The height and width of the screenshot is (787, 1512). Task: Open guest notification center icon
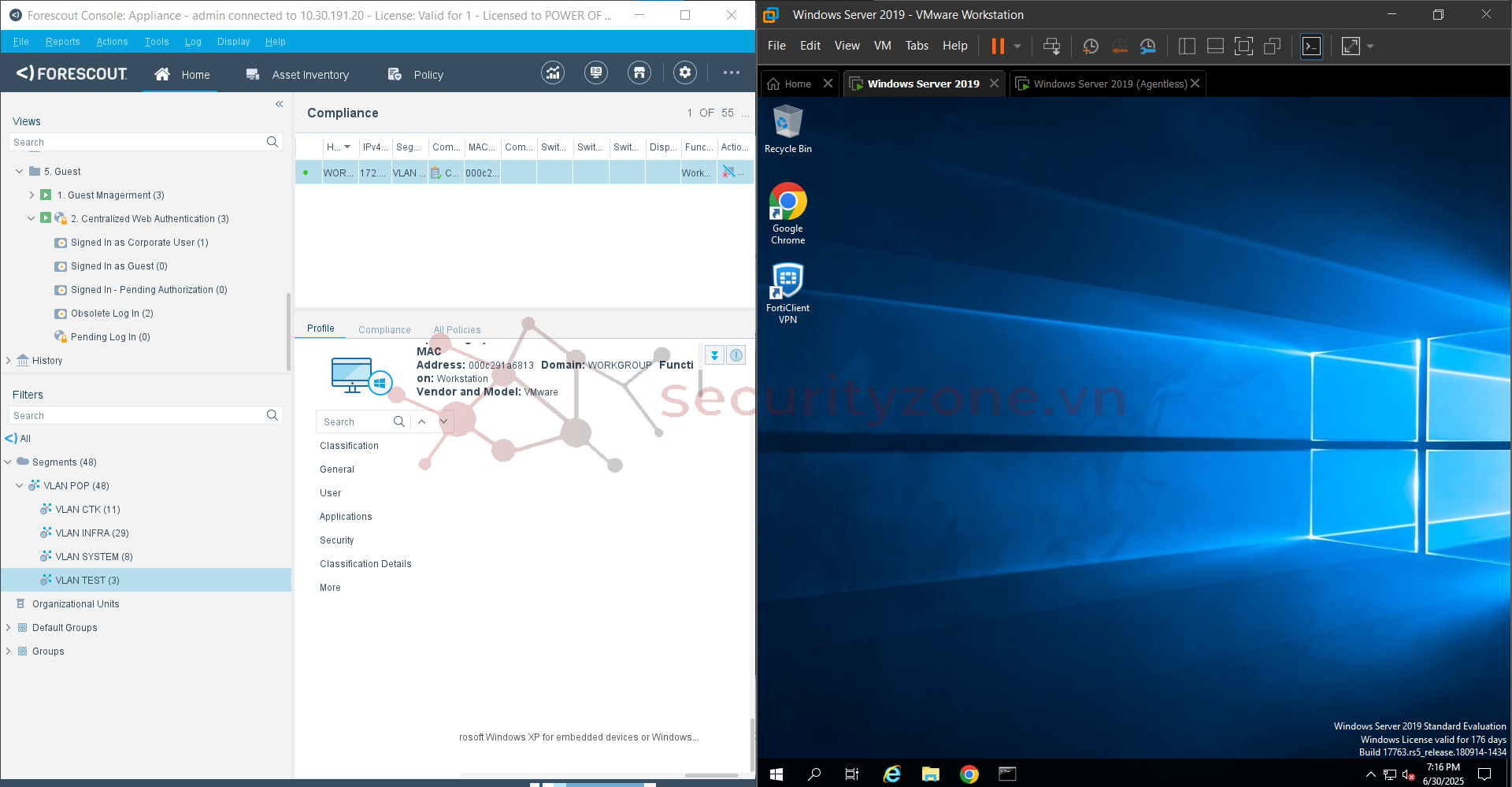tap(1484, 774)
